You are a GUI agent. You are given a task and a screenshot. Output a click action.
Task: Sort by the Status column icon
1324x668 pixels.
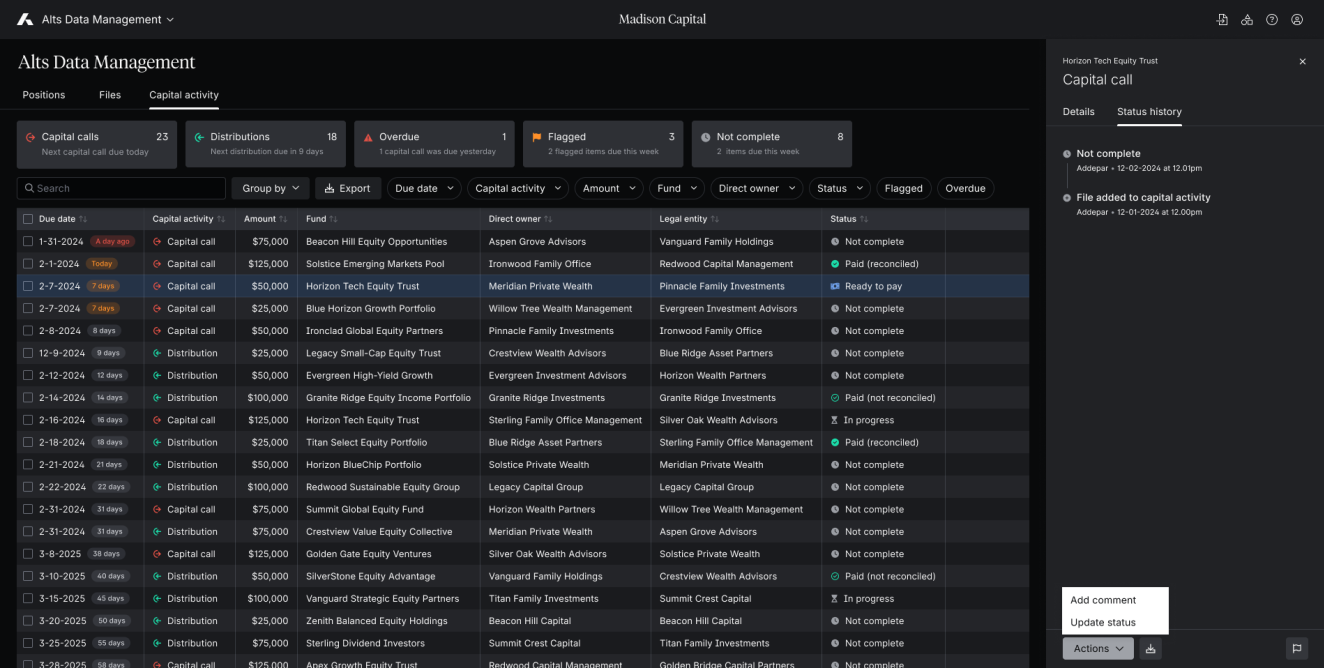click(864, 219)
